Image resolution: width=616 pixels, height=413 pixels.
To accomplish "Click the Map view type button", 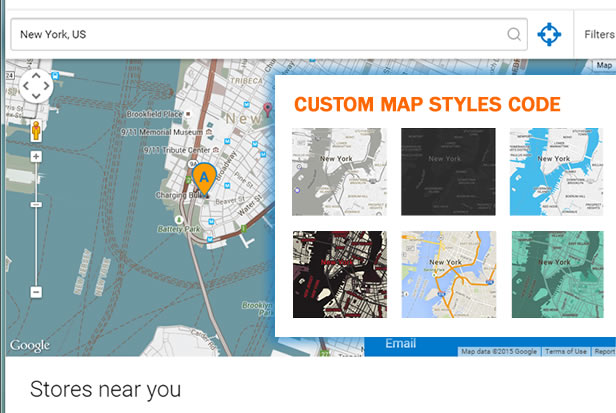I will click(604, 66).
